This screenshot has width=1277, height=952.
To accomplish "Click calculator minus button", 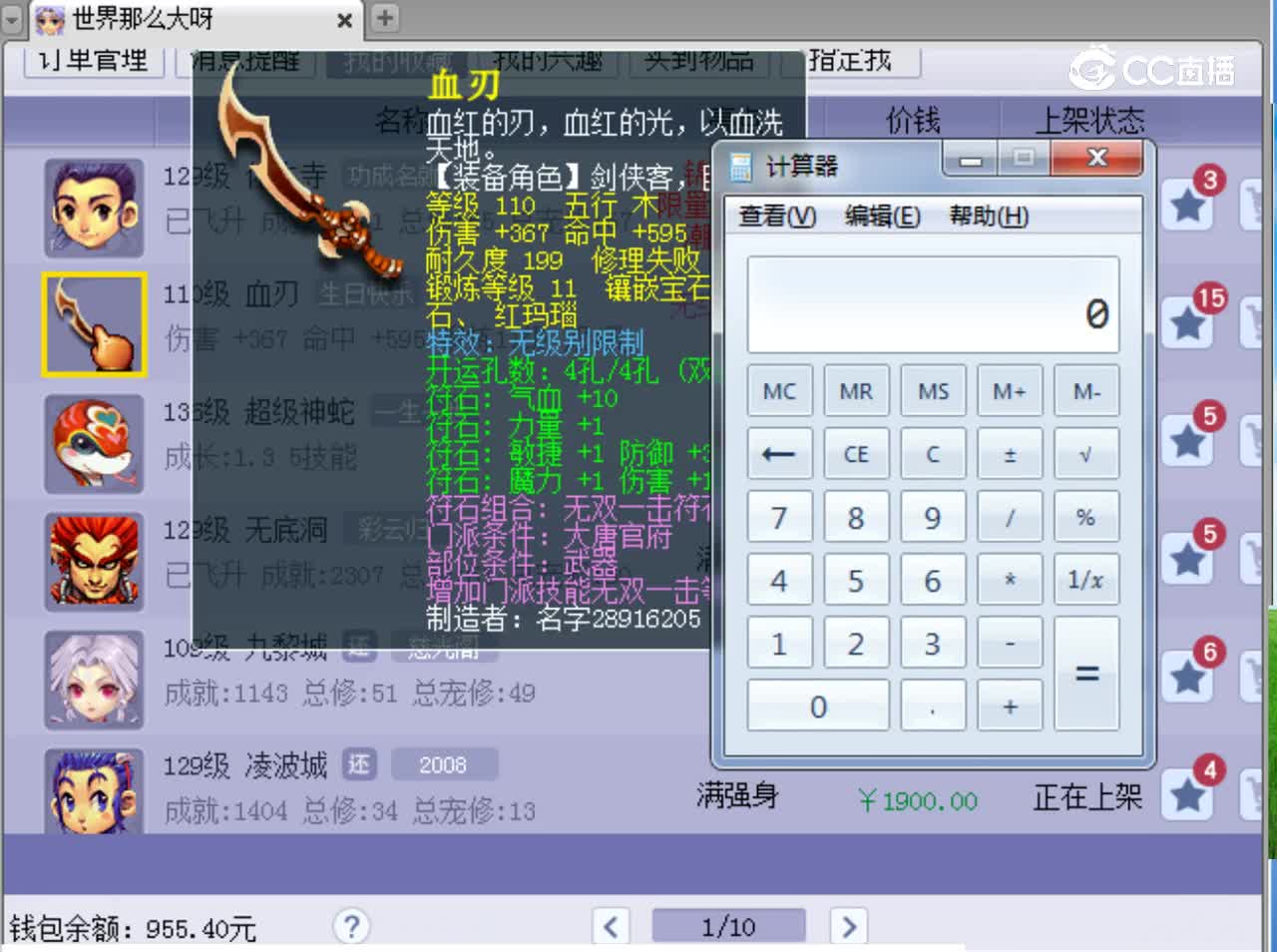I will click(1010, 644).
